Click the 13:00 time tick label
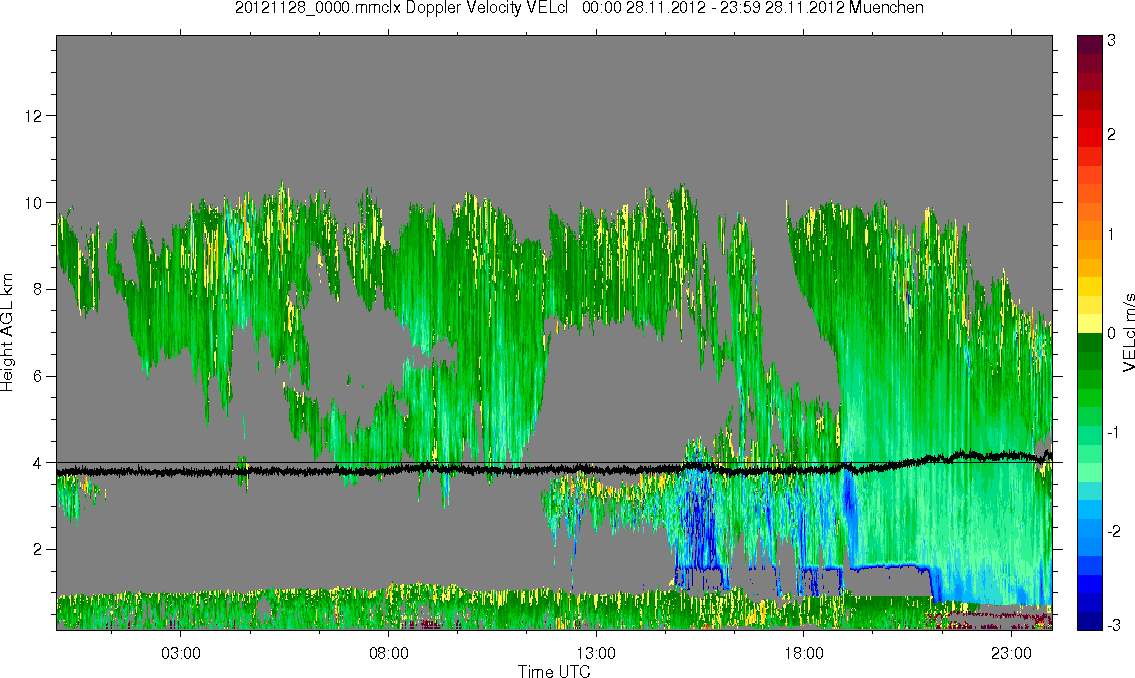 point(596,653)
